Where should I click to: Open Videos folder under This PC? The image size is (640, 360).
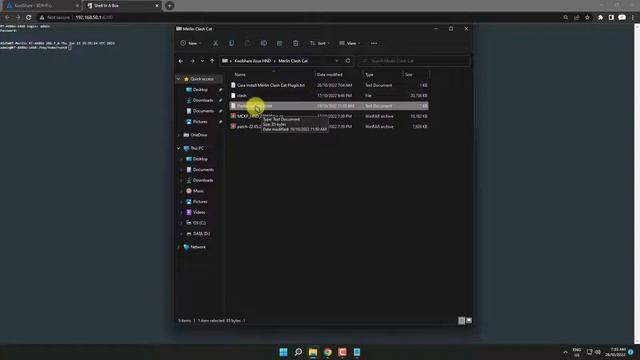click(199, 212)
